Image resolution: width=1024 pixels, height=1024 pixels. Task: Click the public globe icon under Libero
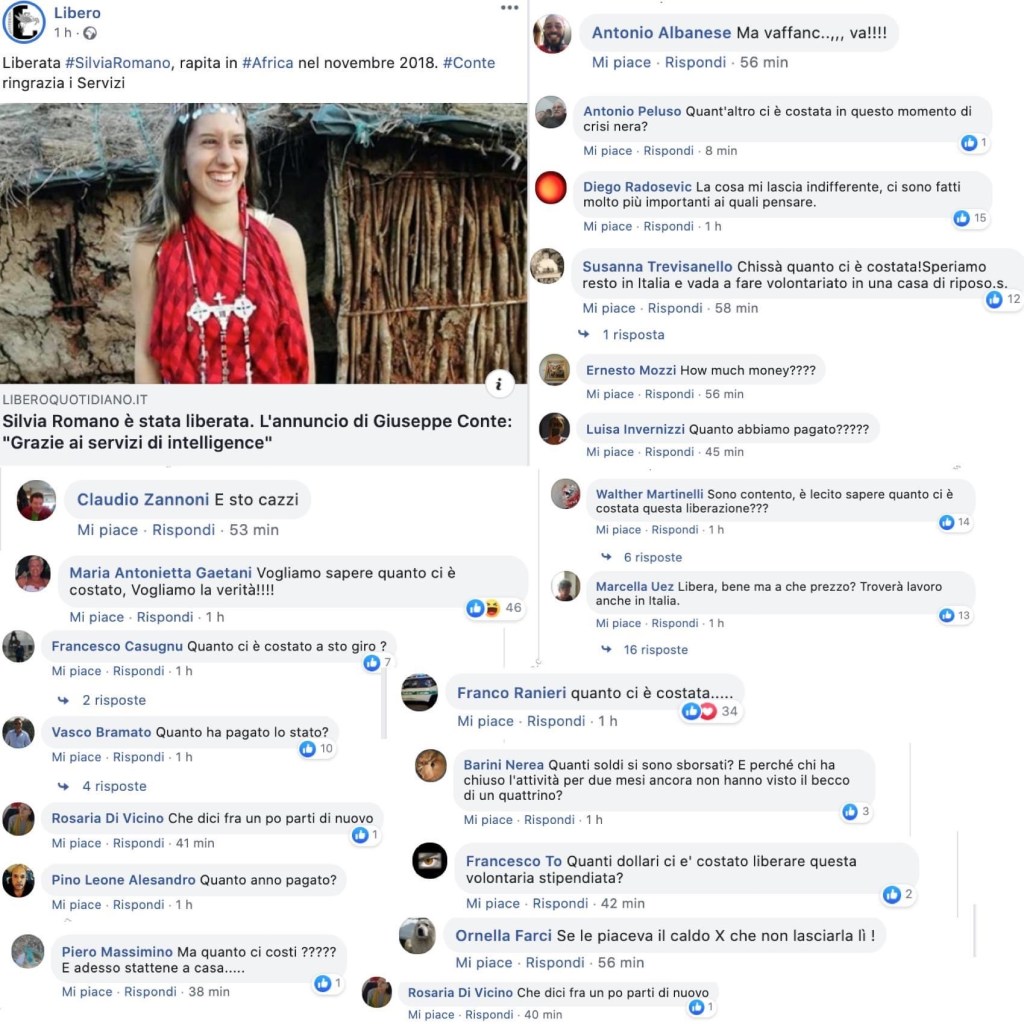(x=90, y=33)
